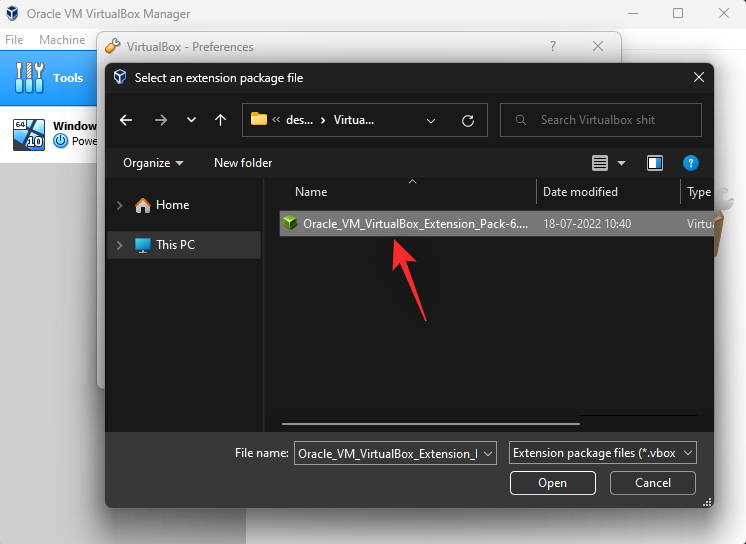Open the file dialog help icon
Viewport: 746px width, 544px height.
coord(690,163)
